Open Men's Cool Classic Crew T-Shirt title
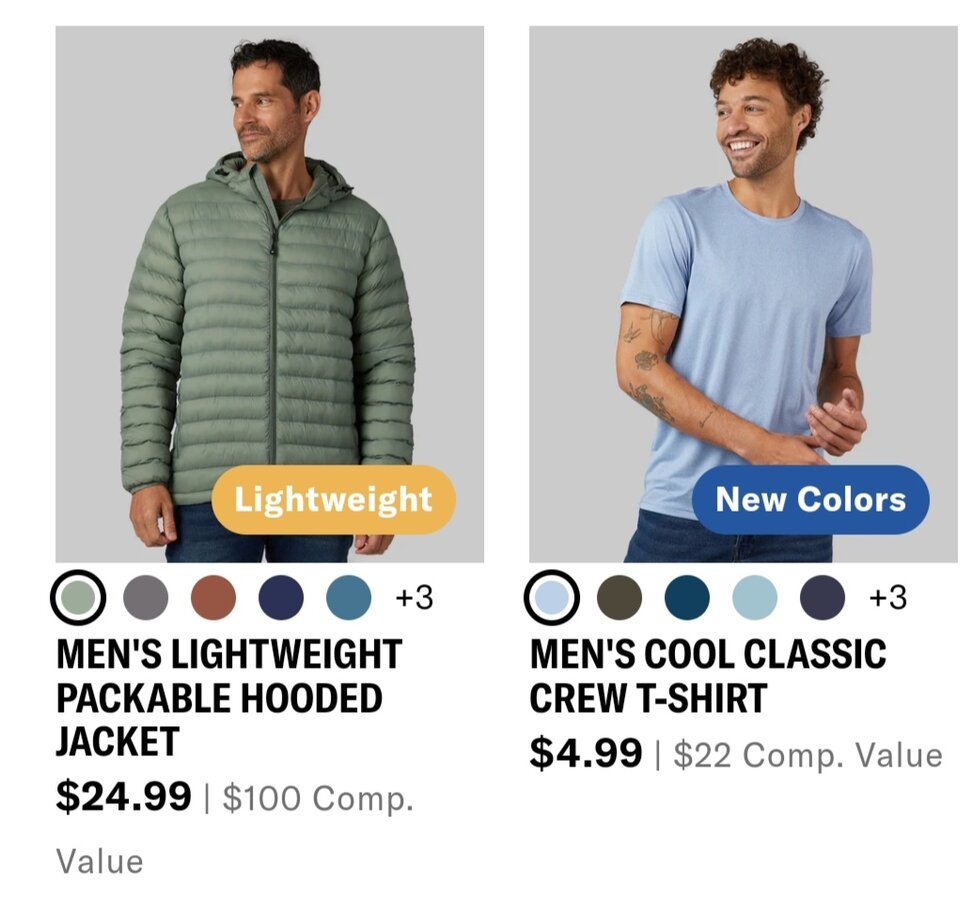The image size is (971, 900). pos(708,676)
